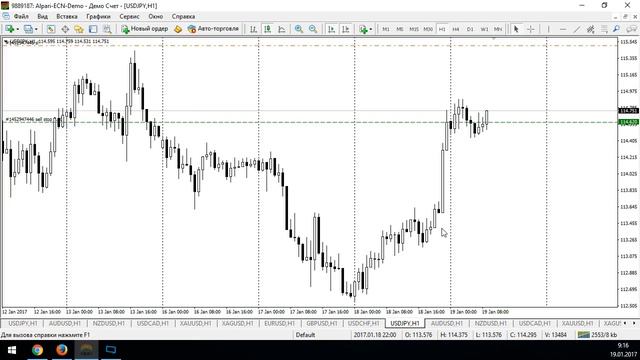Open Firefox from the taskbar

pos(62,350)
